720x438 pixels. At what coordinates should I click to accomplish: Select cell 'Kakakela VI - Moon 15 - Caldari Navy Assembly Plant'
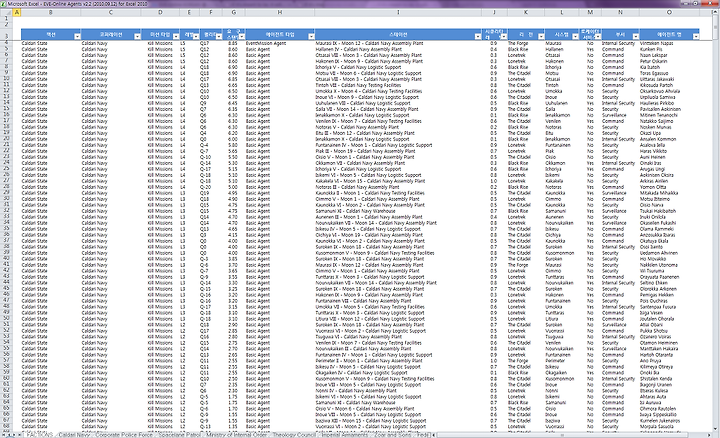click(x=398, y=181)
